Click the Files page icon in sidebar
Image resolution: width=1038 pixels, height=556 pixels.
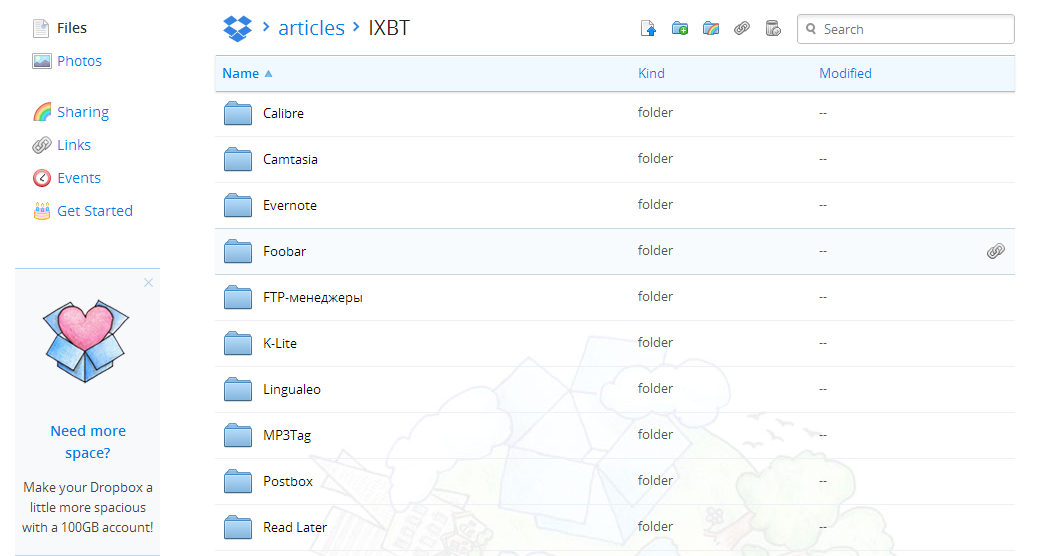tap(41, 28)
